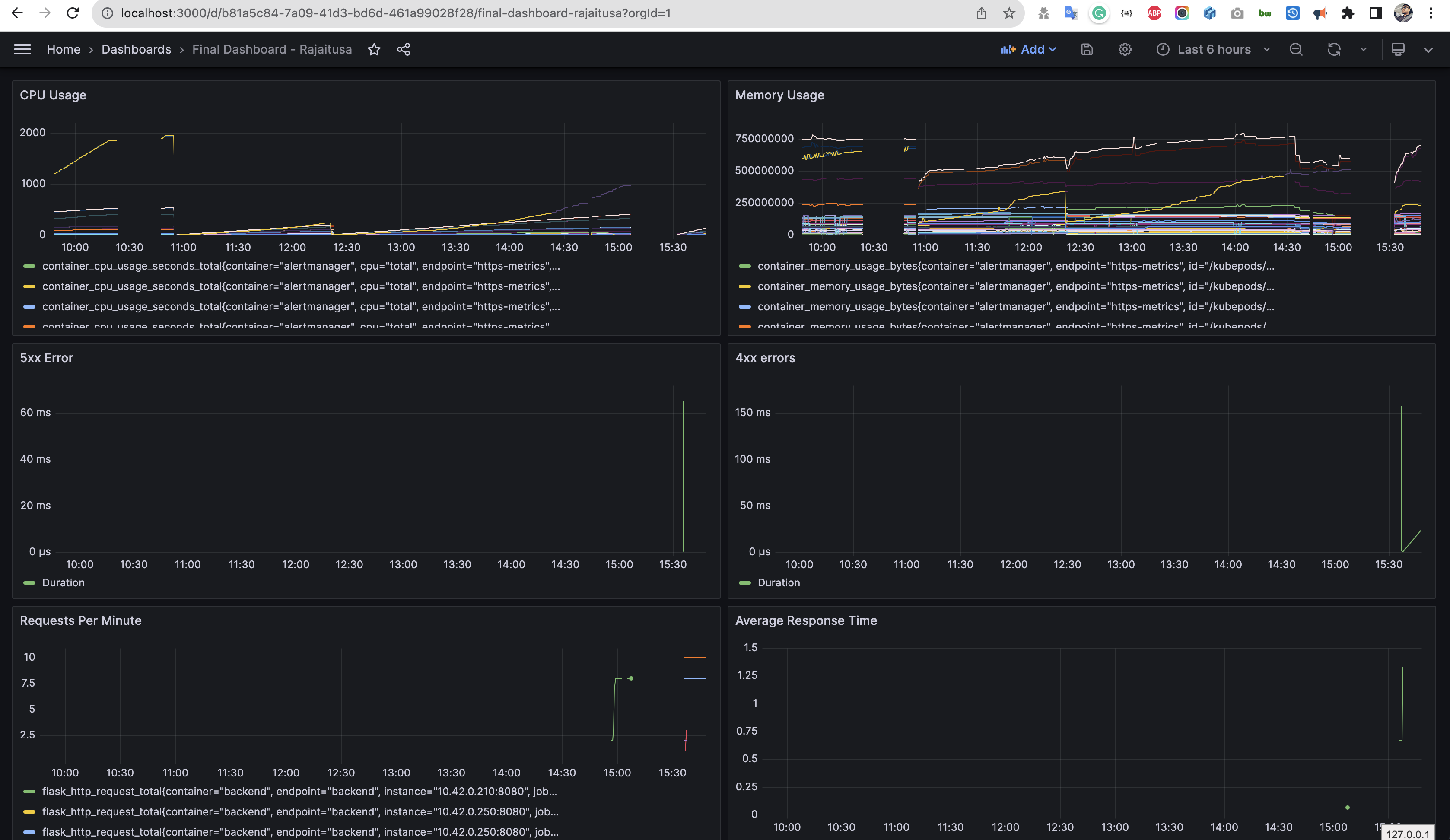Toggle flask 10.42.0.210:8080 legend series
The height and width of the screenshot is (840, 1450).
(300, 792)
